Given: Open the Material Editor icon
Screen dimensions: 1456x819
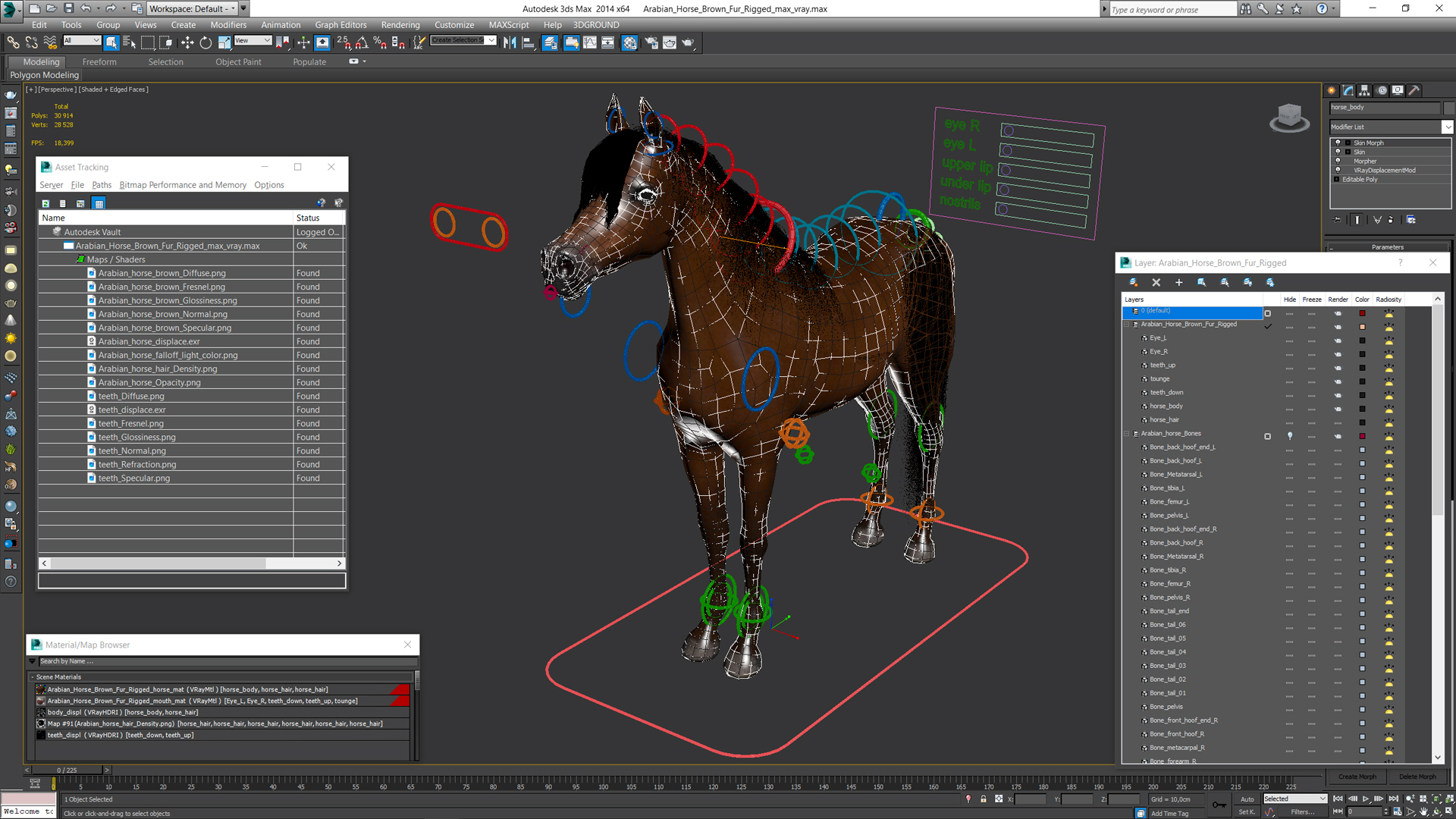Looking at the screenshot, I should [x=629, y=42].
